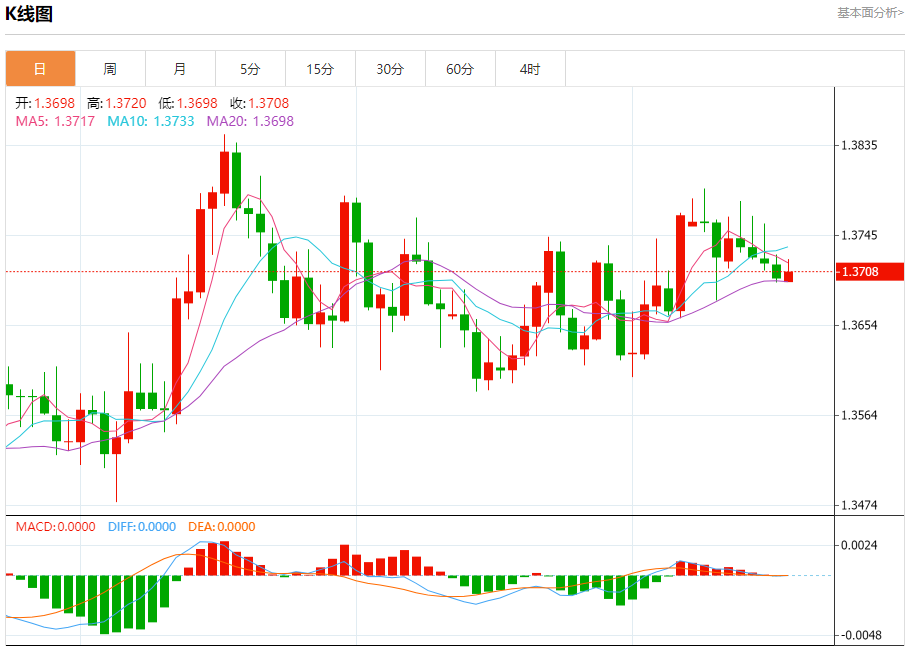Click the 1.3745 price axis label
Image resolution: width=908 pixels, height=646 pixels.
[859, 235]
